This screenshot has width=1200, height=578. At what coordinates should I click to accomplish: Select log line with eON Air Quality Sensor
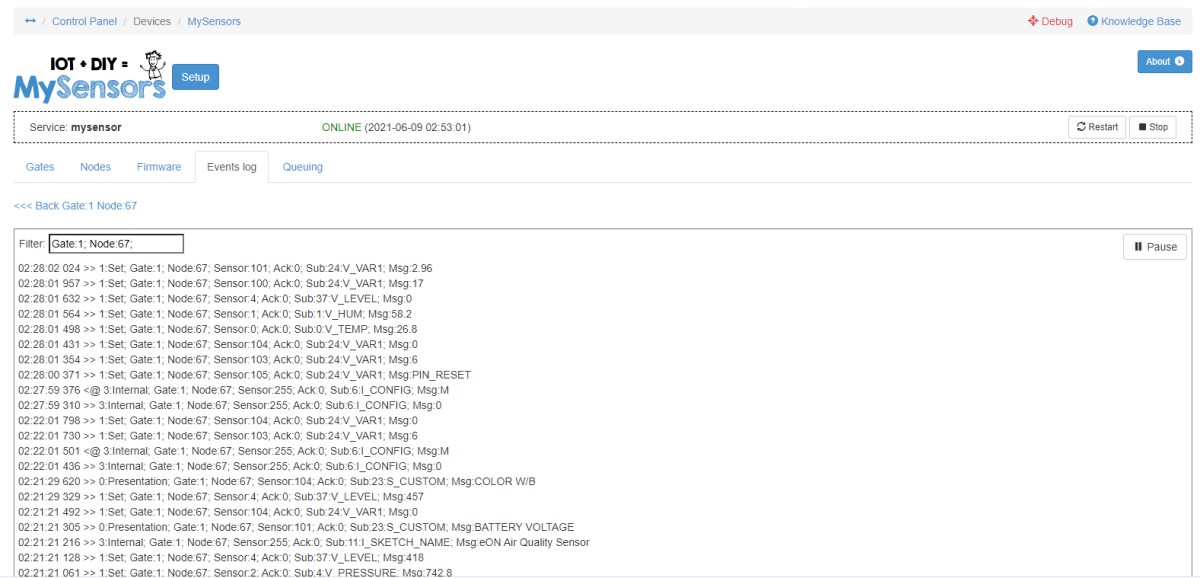(x=304, y=543)
